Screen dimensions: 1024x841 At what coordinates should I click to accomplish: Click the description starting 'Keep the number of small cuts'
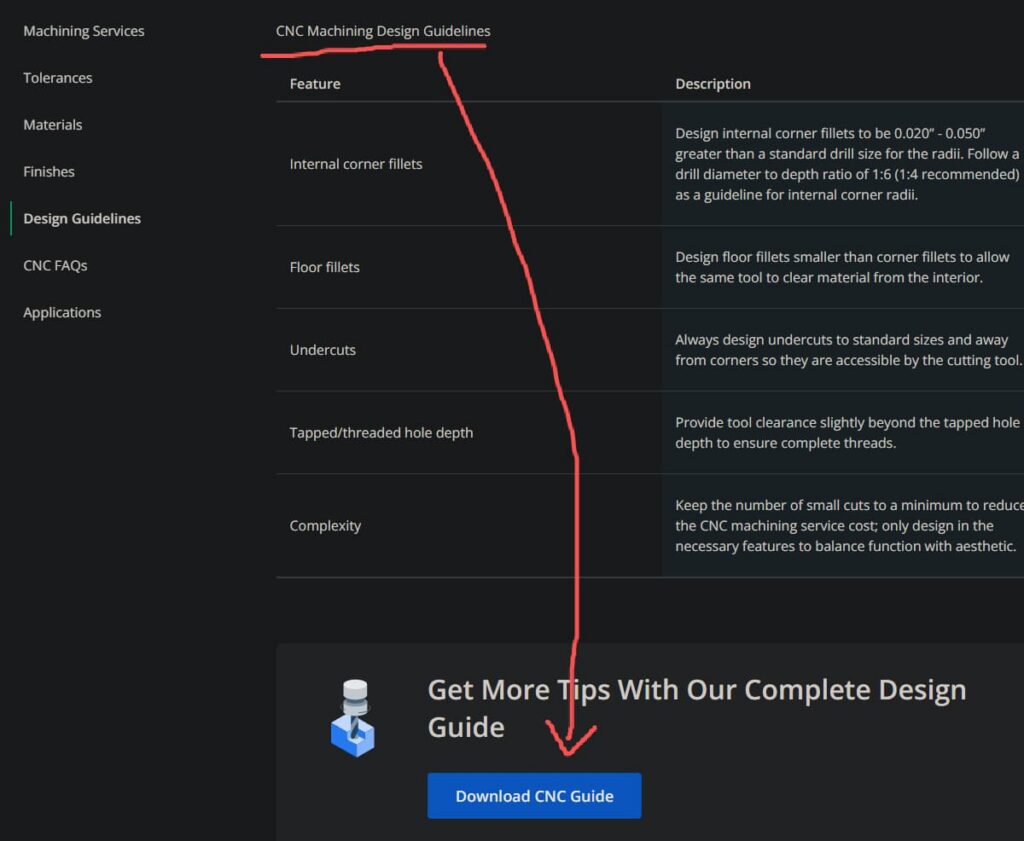849,526
